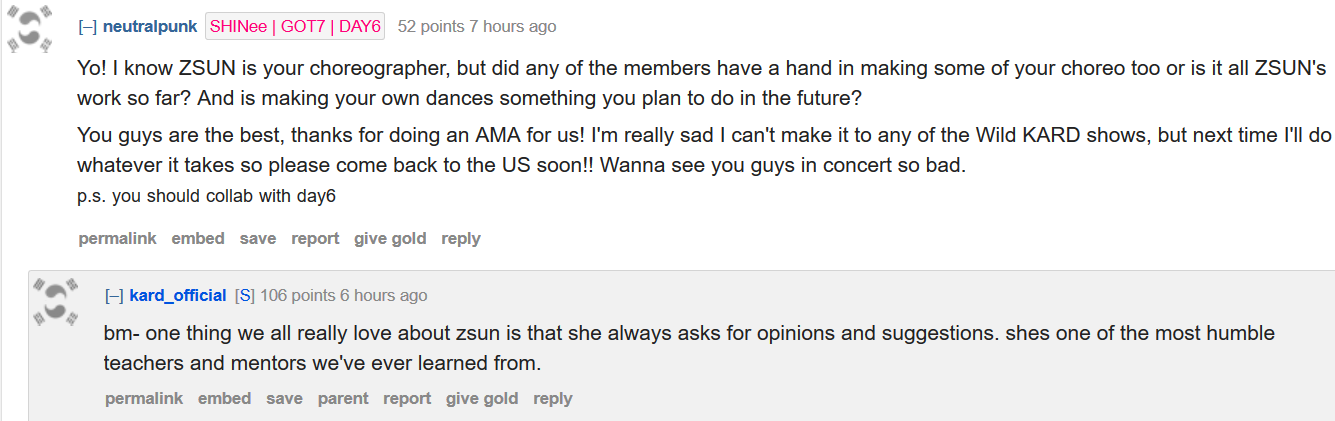Image resolution: width=1335 pixels, height=421 pixels.
Task: Click the SHINee | GOT7 | DAY6 flair
Action: [x=295, y=27]
